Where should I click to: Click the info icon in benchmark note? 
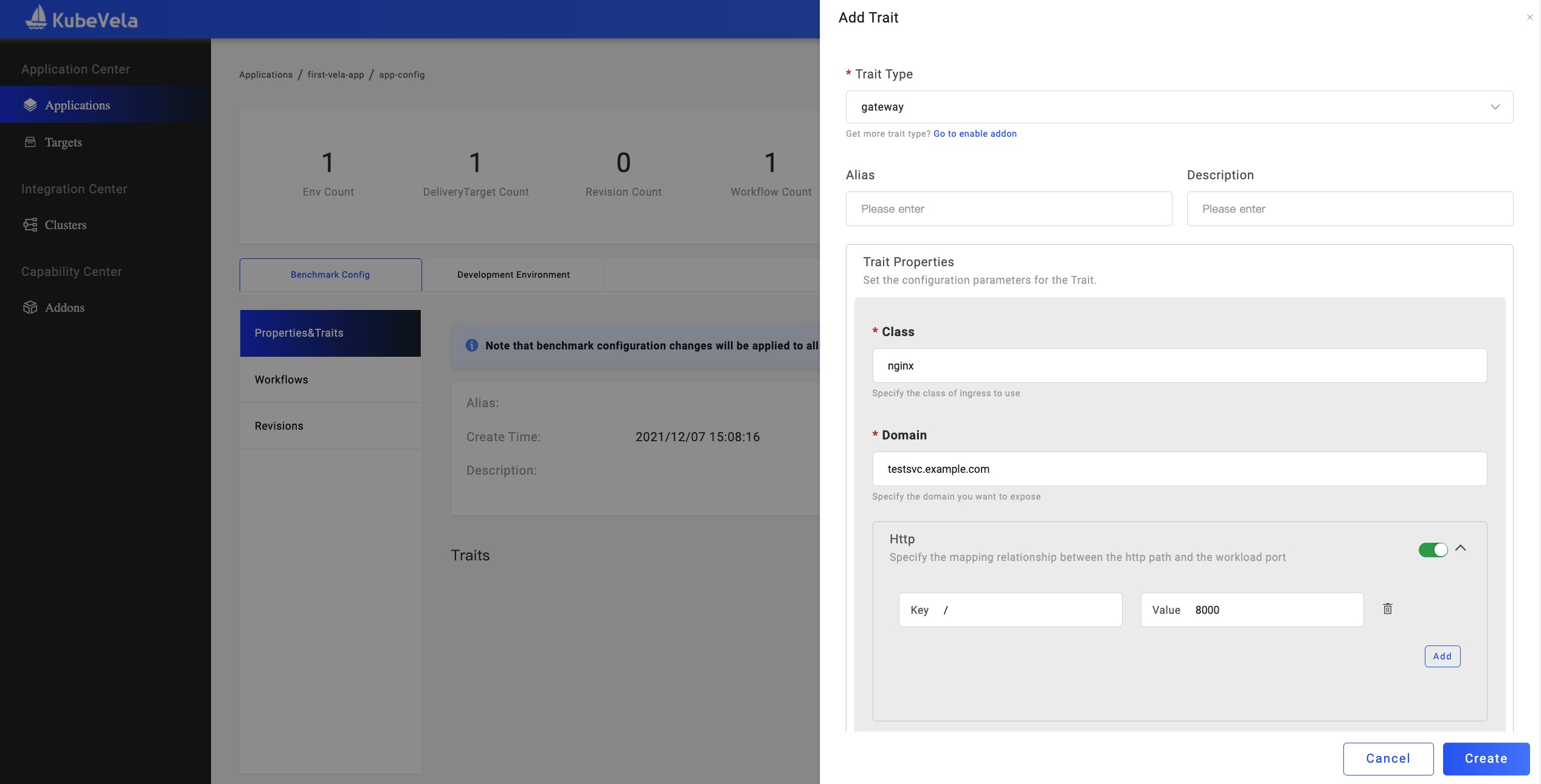[471, 345]
